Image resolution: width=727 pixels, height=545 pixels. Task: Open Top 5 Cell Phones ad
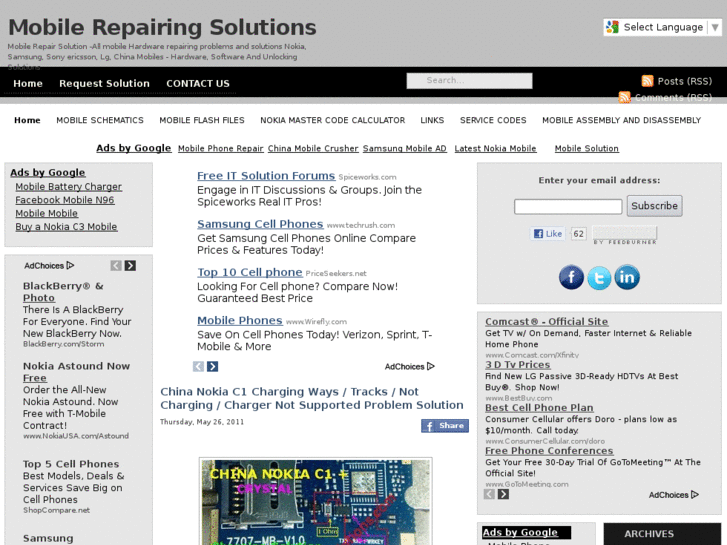(71, 464)
